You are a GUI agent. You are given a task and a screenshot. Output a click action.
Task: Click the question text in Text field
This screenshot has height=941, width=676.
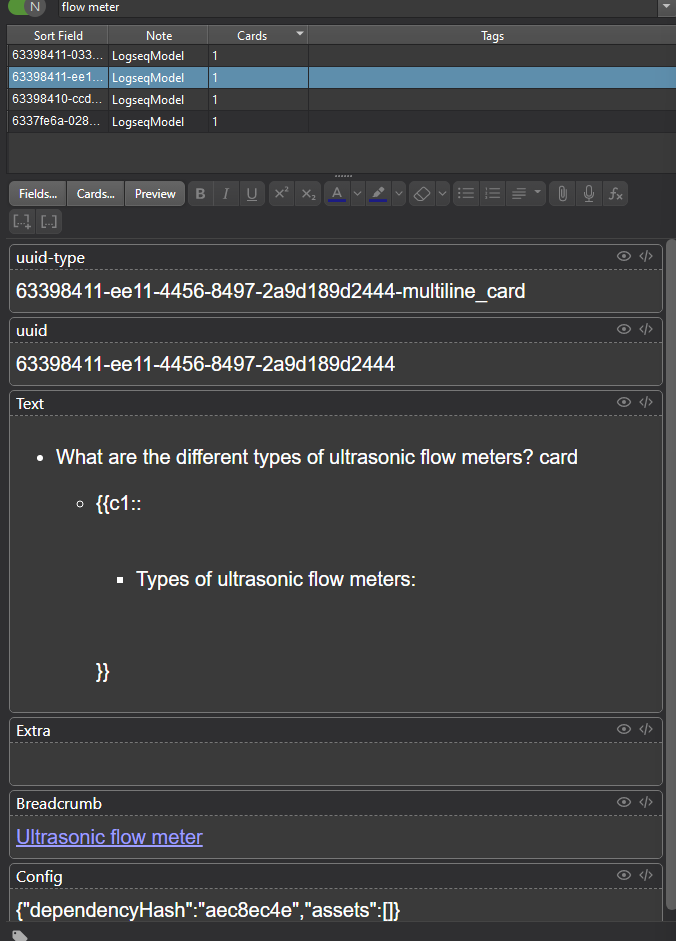(x=316, y=457)
